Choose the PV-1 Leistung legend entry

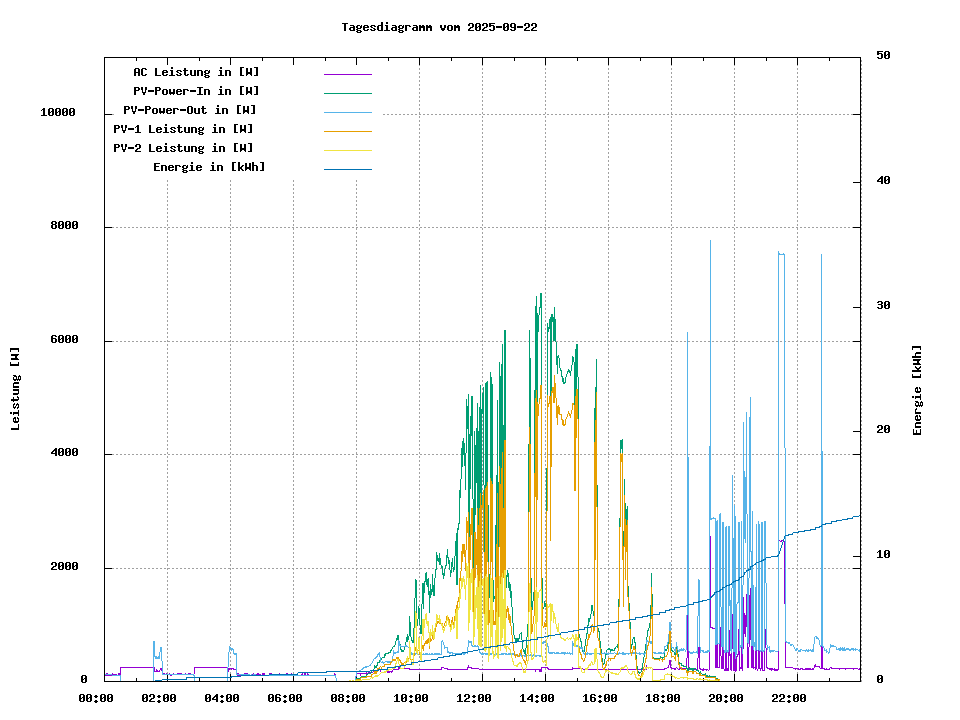184,129
